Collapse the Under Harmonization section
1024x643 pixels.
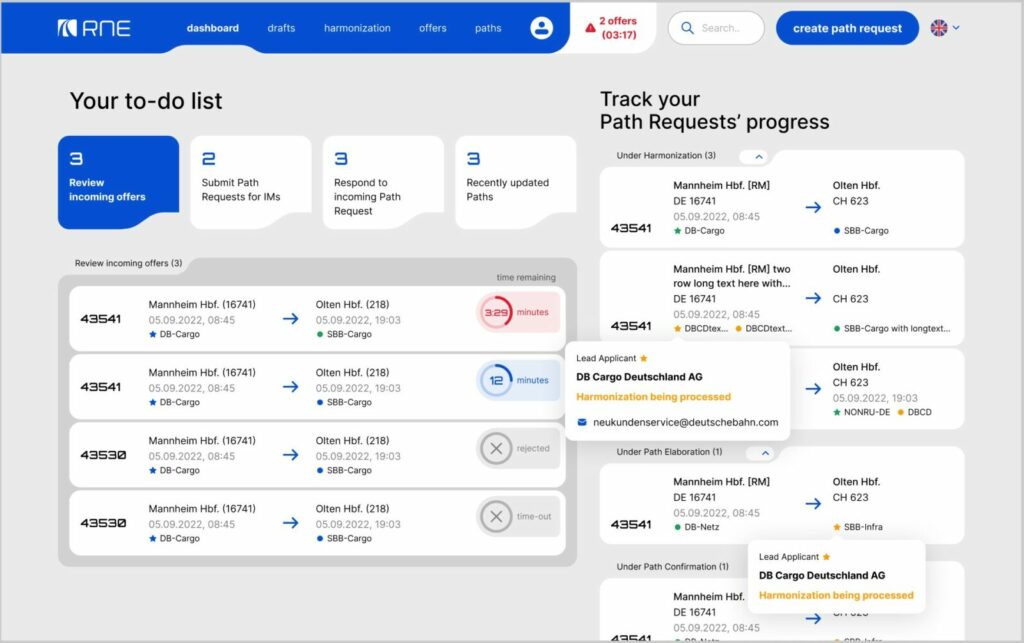coord(758,156)
